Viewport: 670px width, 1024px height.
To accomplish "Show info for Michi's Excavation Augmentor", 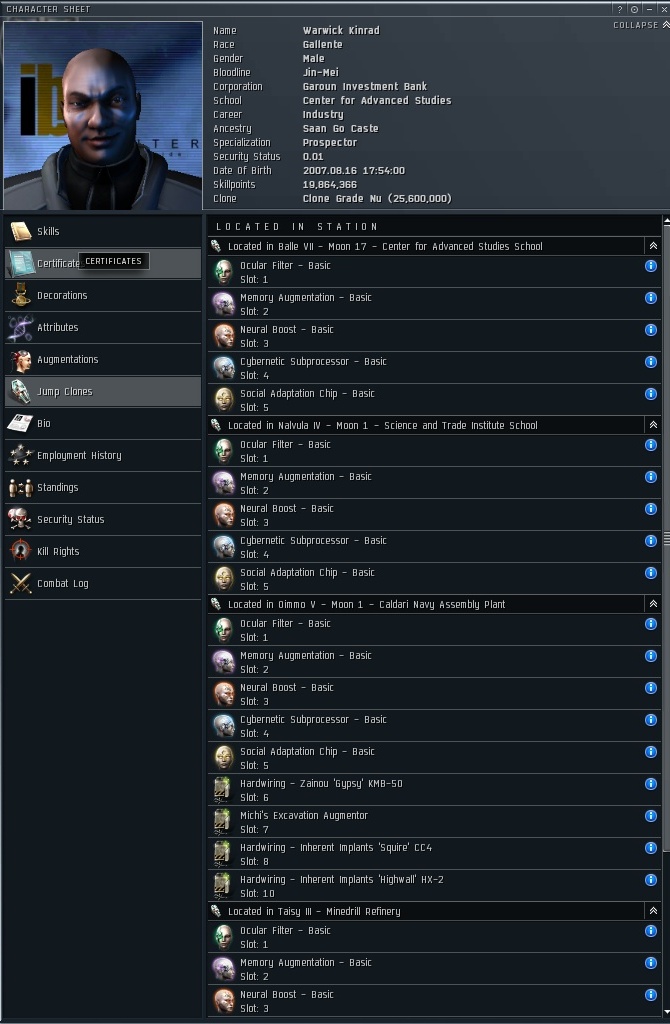I will click(650, 816).
